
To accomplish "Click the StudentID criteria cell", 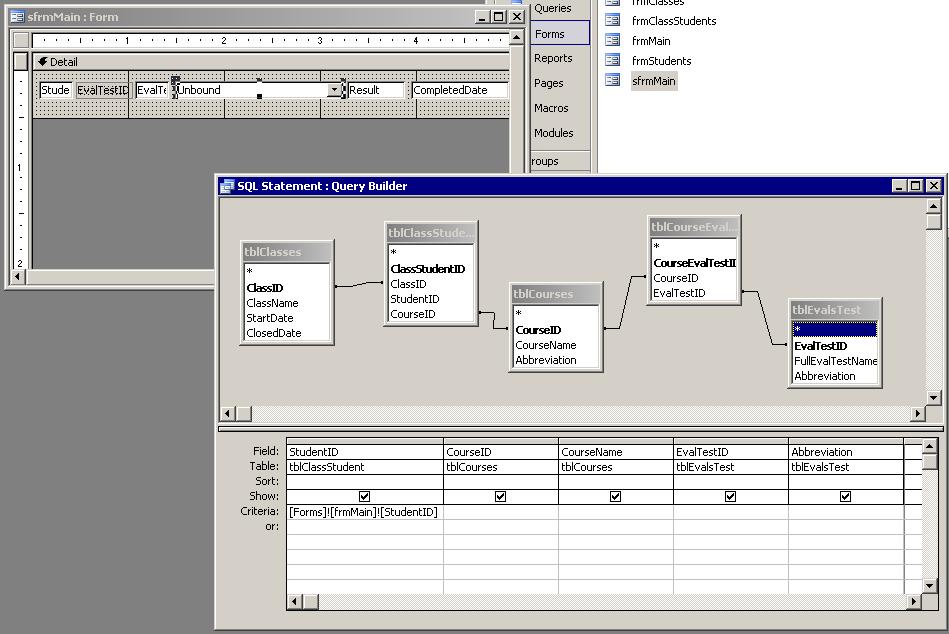I will pos(364,512).
